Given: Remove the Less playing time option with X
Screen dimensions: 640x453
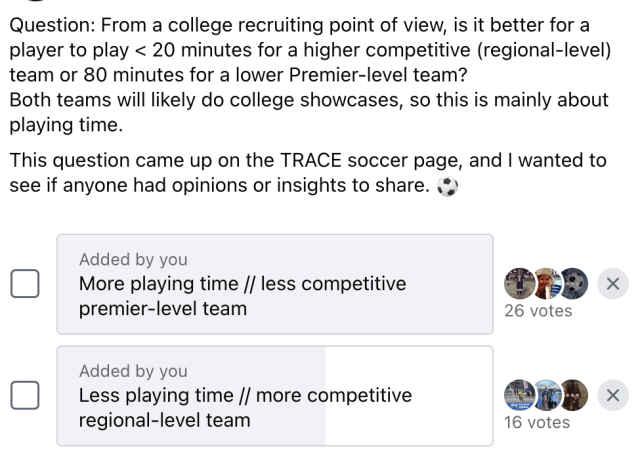Looking at the screenshot, I should (613, 395).
